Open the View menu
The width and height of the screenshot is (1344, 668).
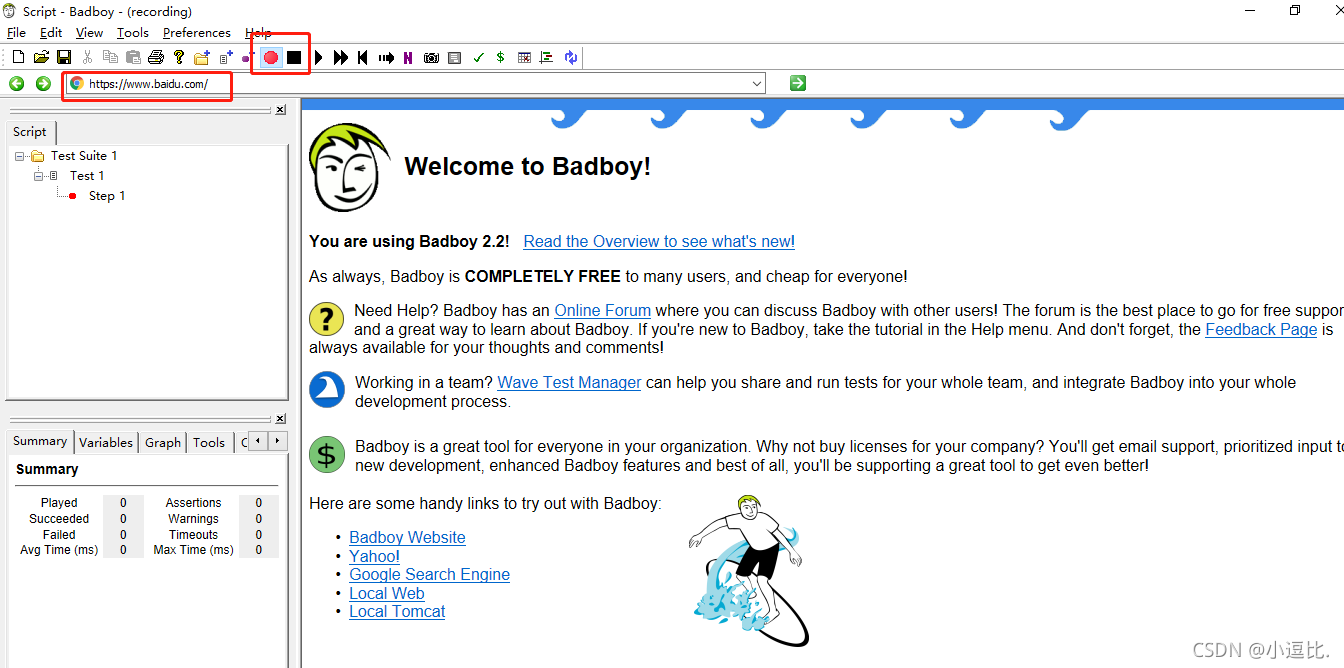89,33
